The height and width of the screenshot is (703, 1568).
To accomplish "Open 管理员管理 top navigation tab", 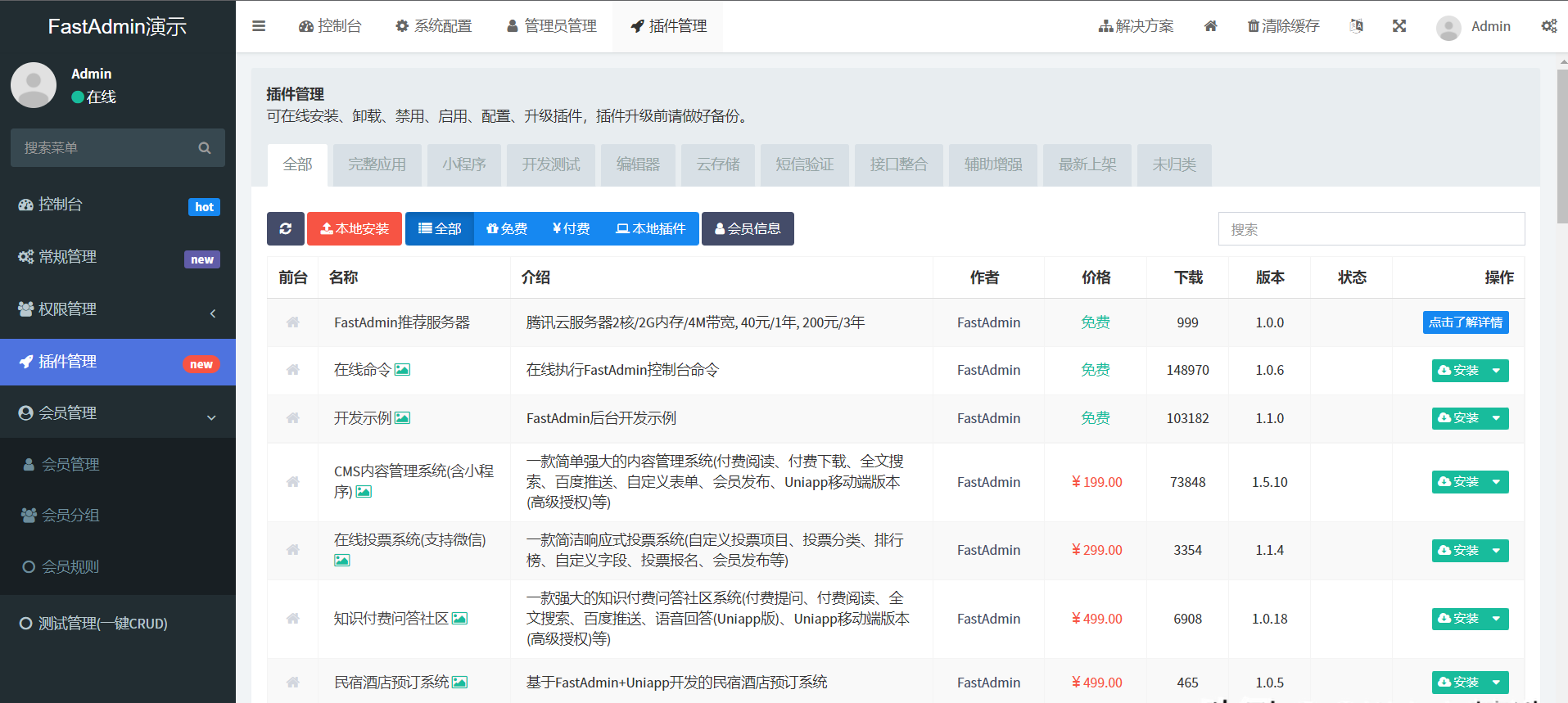I will click(552, 26).
